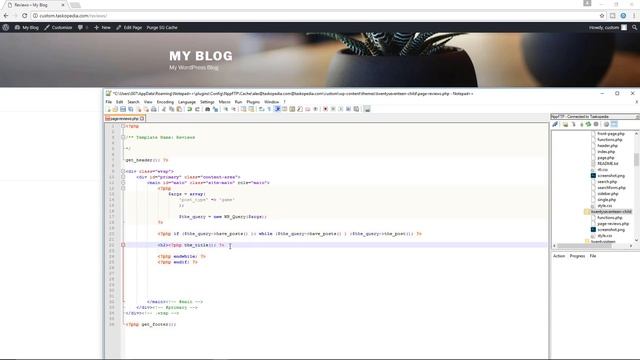Collapse the Template Name comment fold
The width and height of the screenshot is (640, 360).
point(123,138)
